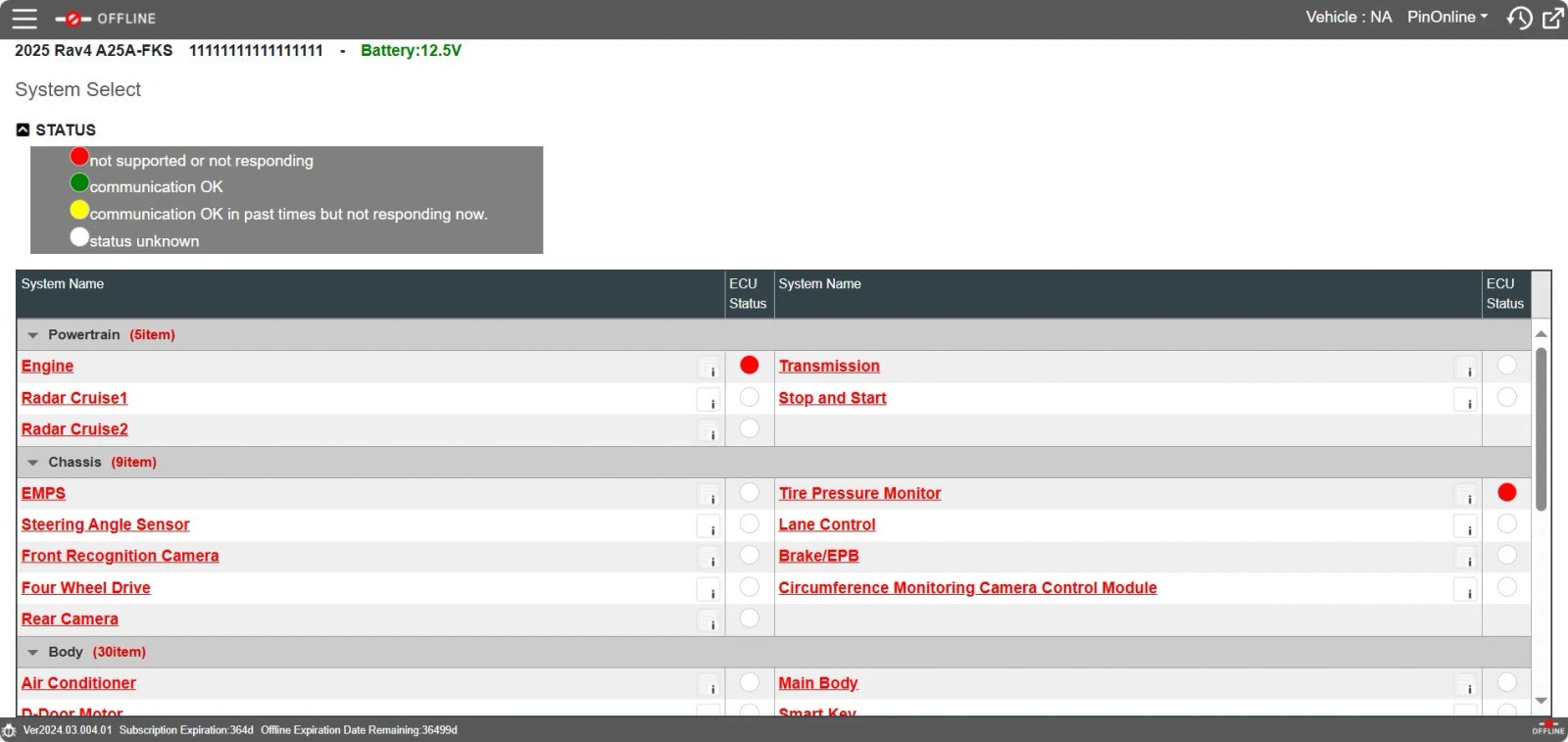The height and width of the screenshot is (742, 1568).
Task: Click the red legend swatch for not supported
Action: tap(79, 157)
